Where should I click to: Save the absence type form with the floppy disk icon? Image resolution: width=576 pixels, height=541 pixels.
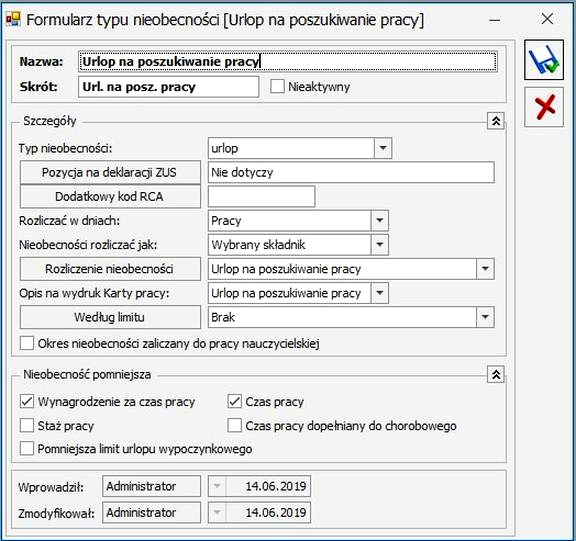coord(544,60)
